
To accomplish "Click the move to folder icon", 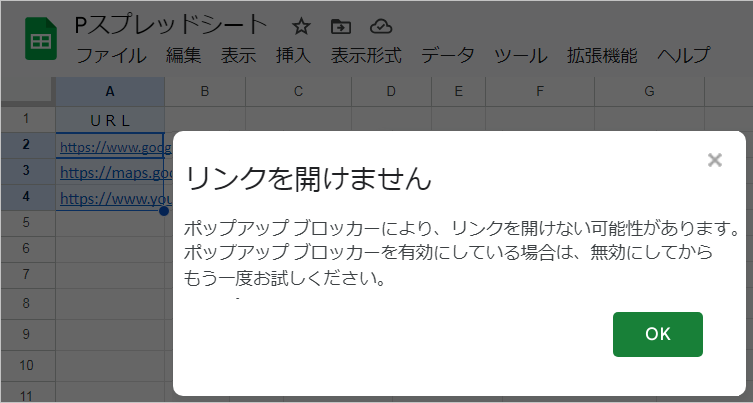I will 340,25.
